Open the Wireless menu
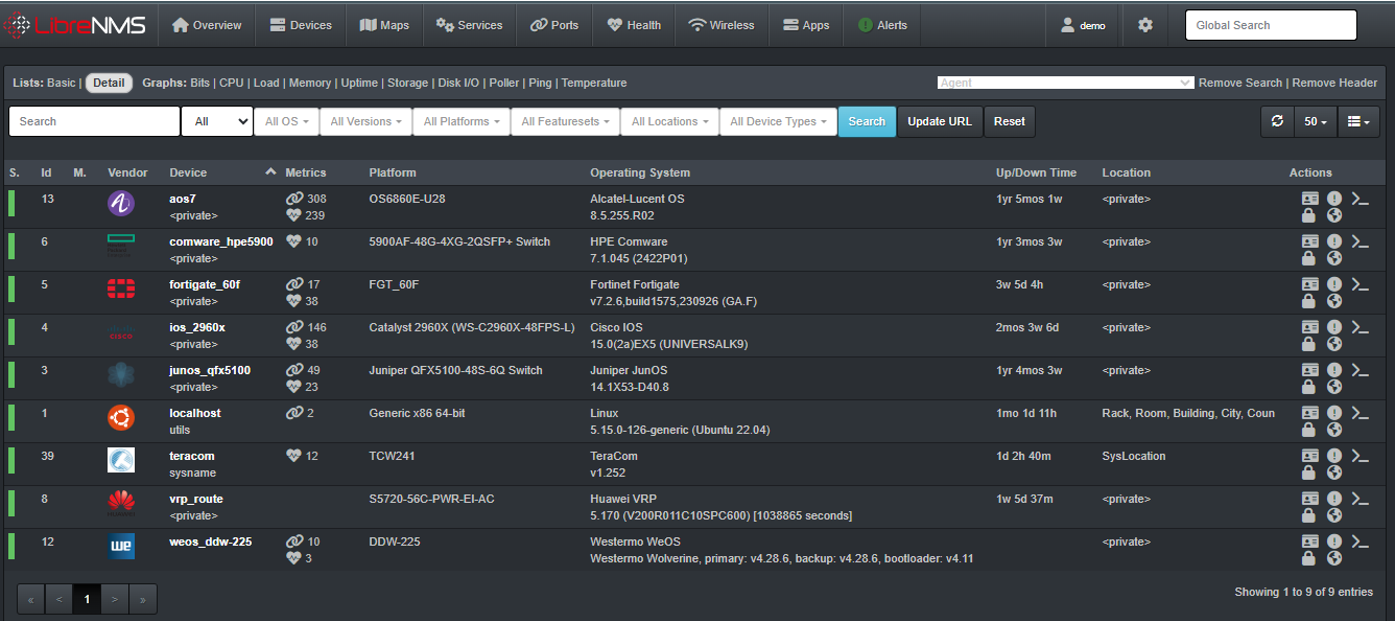The width and height of the screenshot is (1396, 621). point(721,25)
